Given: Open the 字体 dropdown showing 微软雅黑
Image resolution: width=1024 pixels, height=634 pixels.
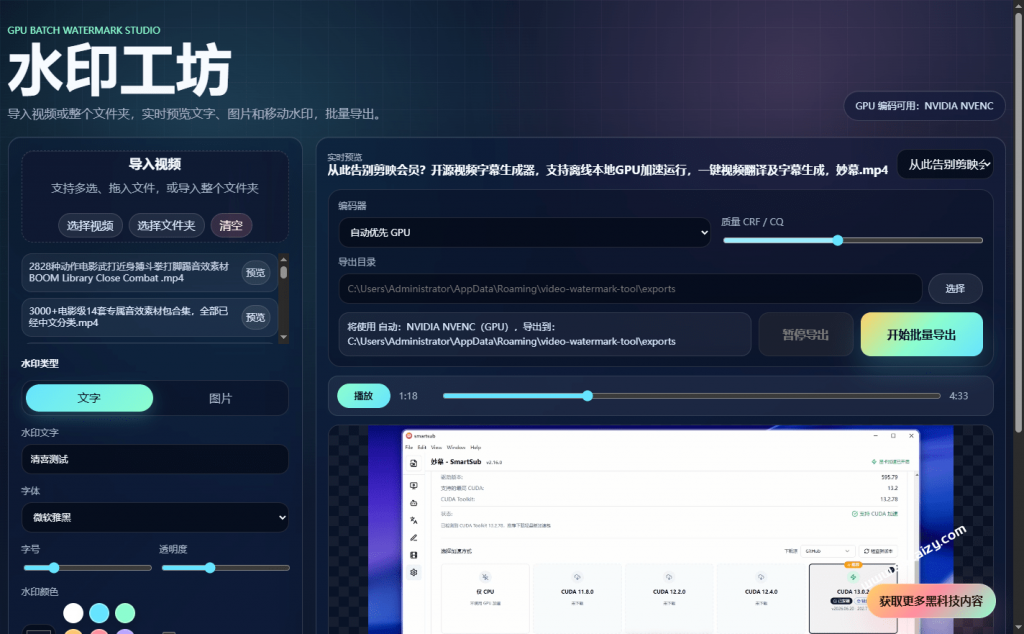Looking at the screenshot, I should pos(155,518).
